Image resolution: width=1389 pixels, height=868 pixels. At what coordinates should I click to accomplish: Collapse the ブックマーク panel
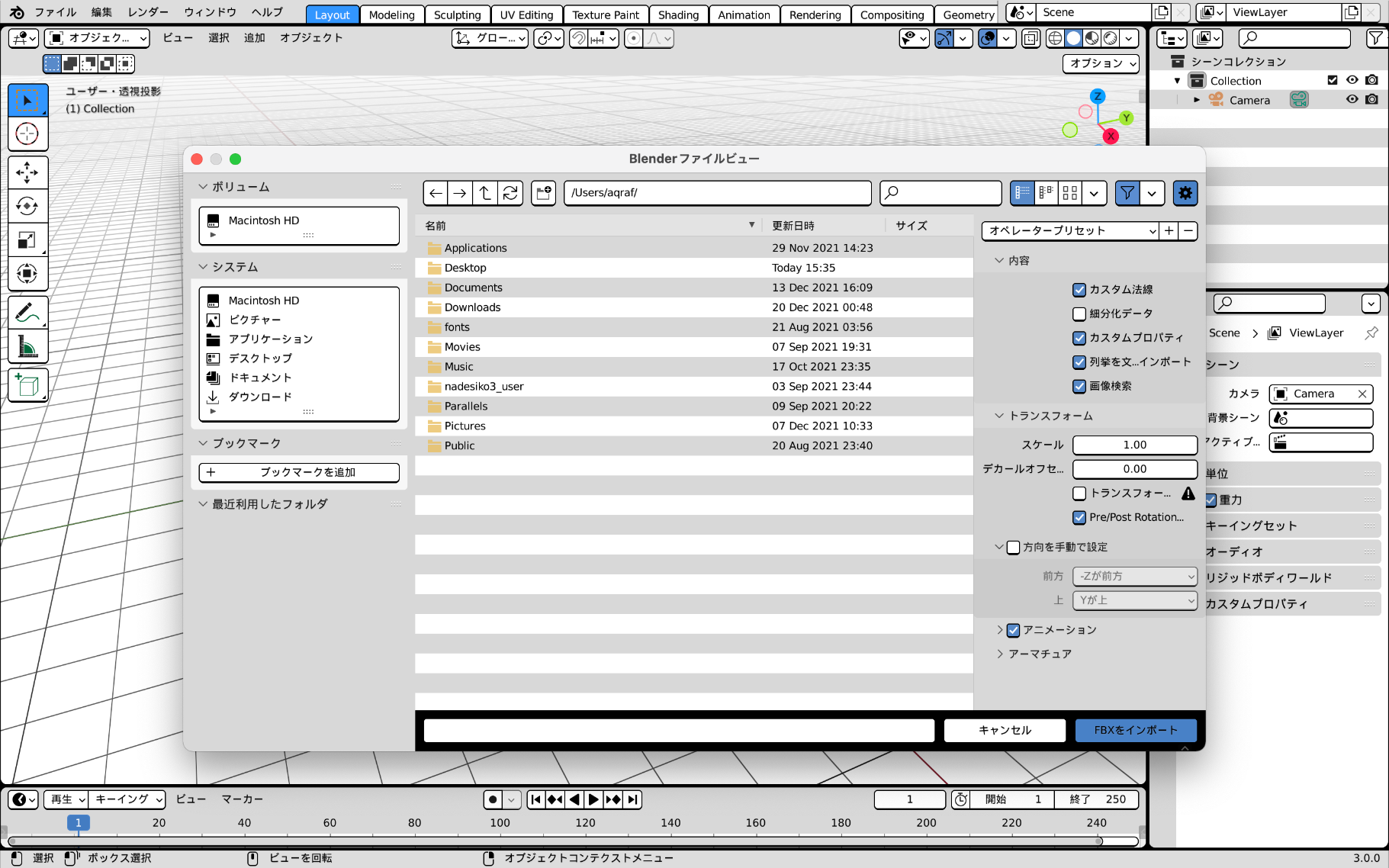click(x=203, y=443)
